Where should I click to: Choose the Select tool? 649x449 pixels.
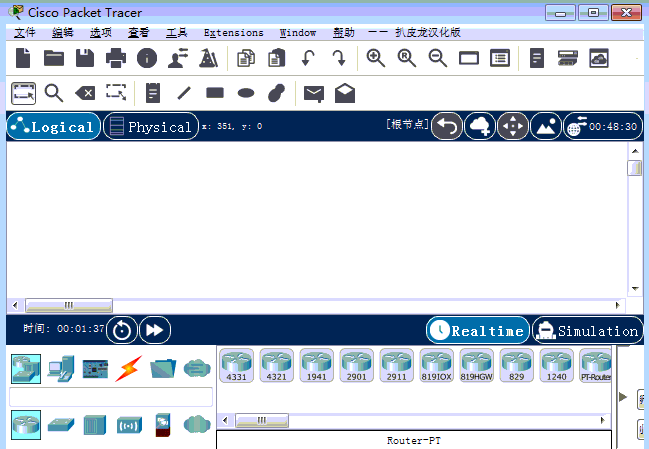(x=24, y=93)
